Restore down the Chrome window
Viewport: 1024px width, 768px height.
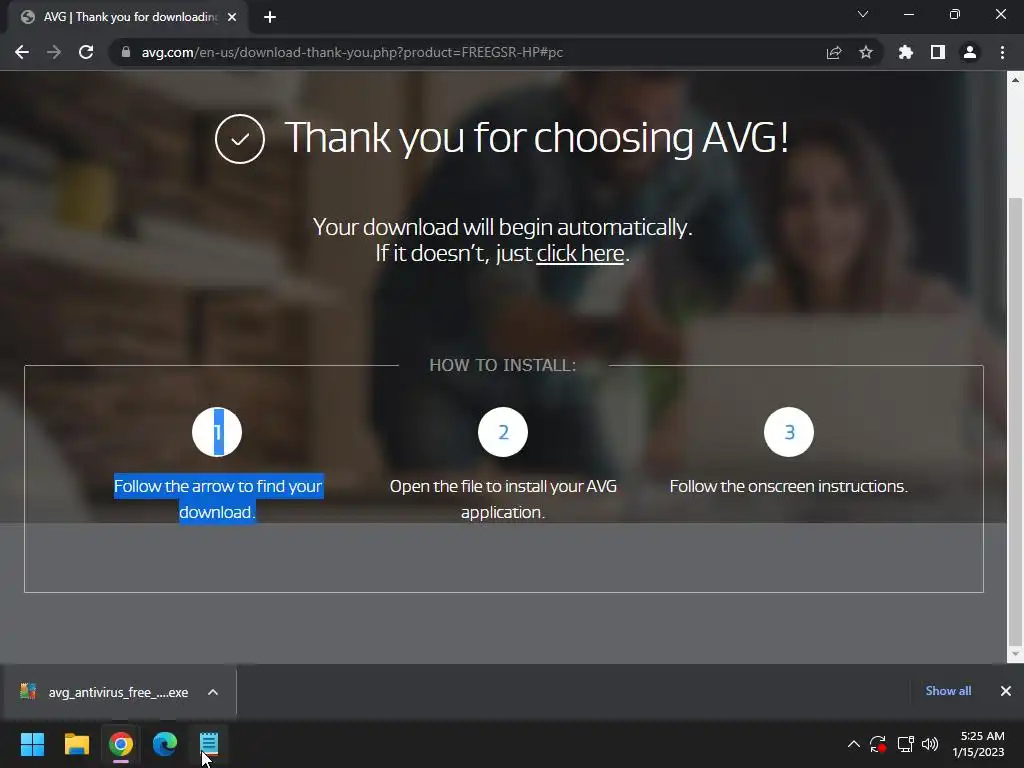[955, 14]
